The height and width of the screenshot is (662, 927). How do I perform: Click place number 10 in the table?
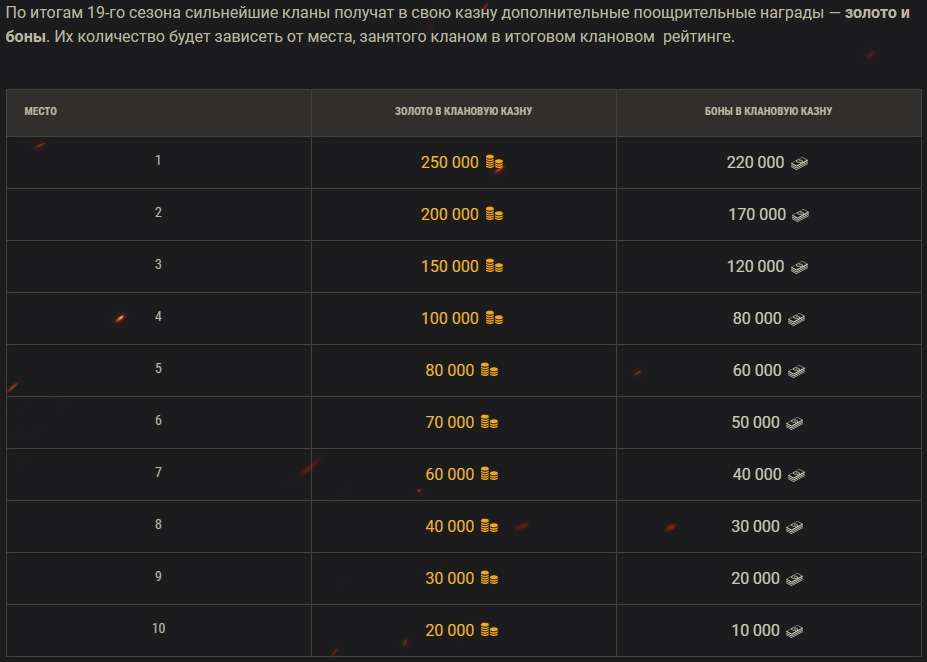click(158, 629)
